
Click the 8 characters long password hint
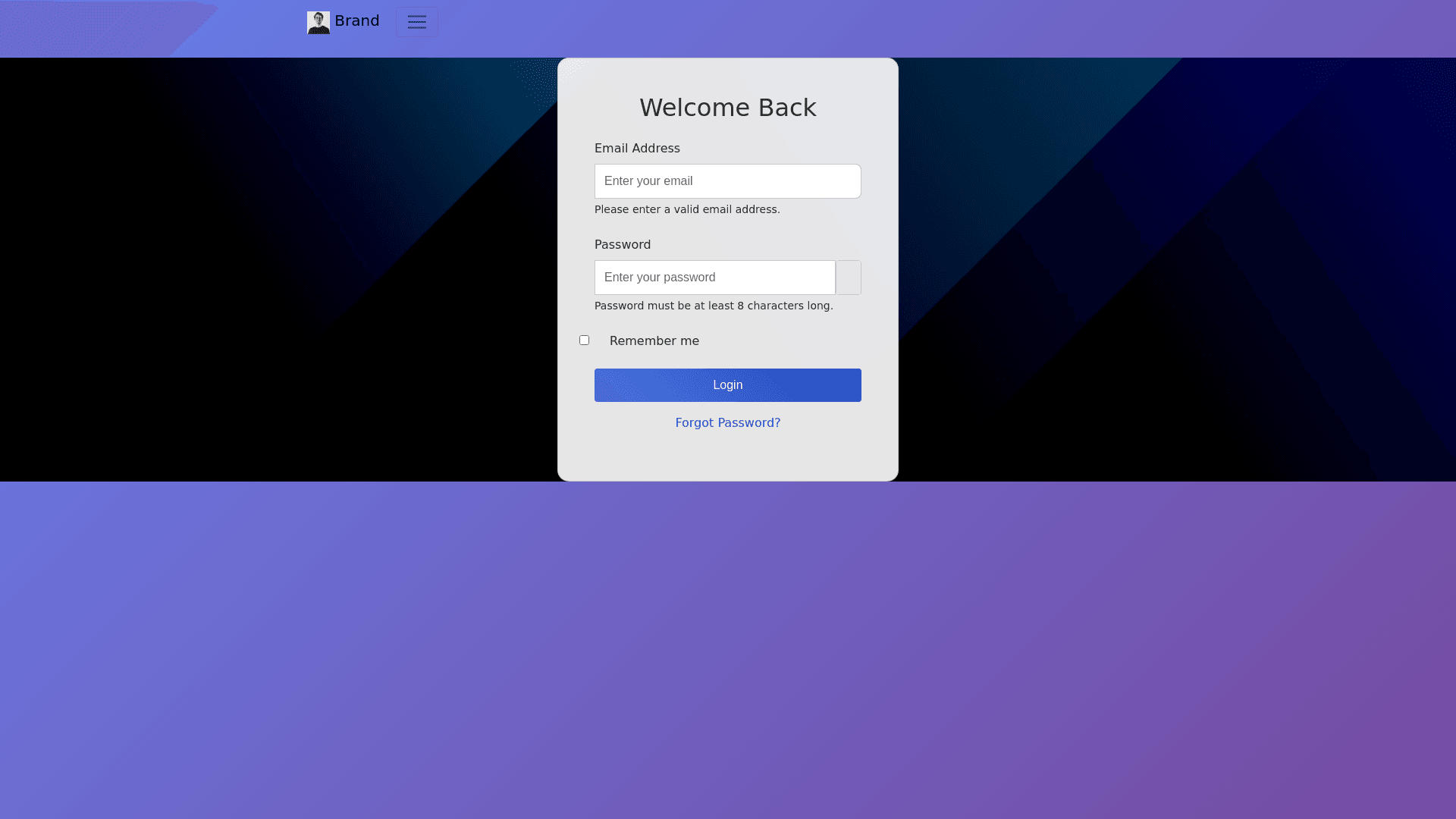point(713,306)
